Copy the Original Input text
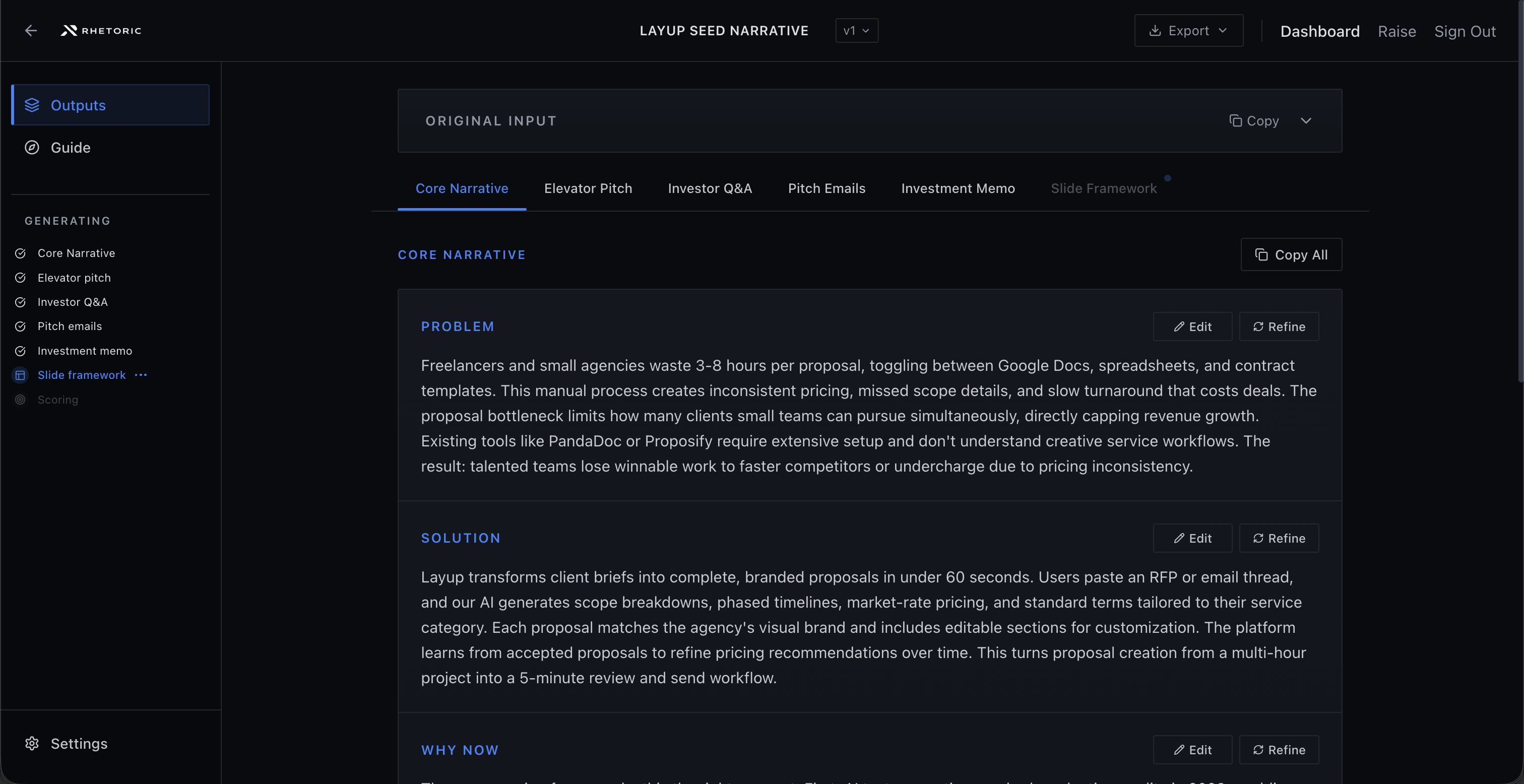This screenshot has width=1524, height=784. pyautogui.click(x=1254, y=121)
